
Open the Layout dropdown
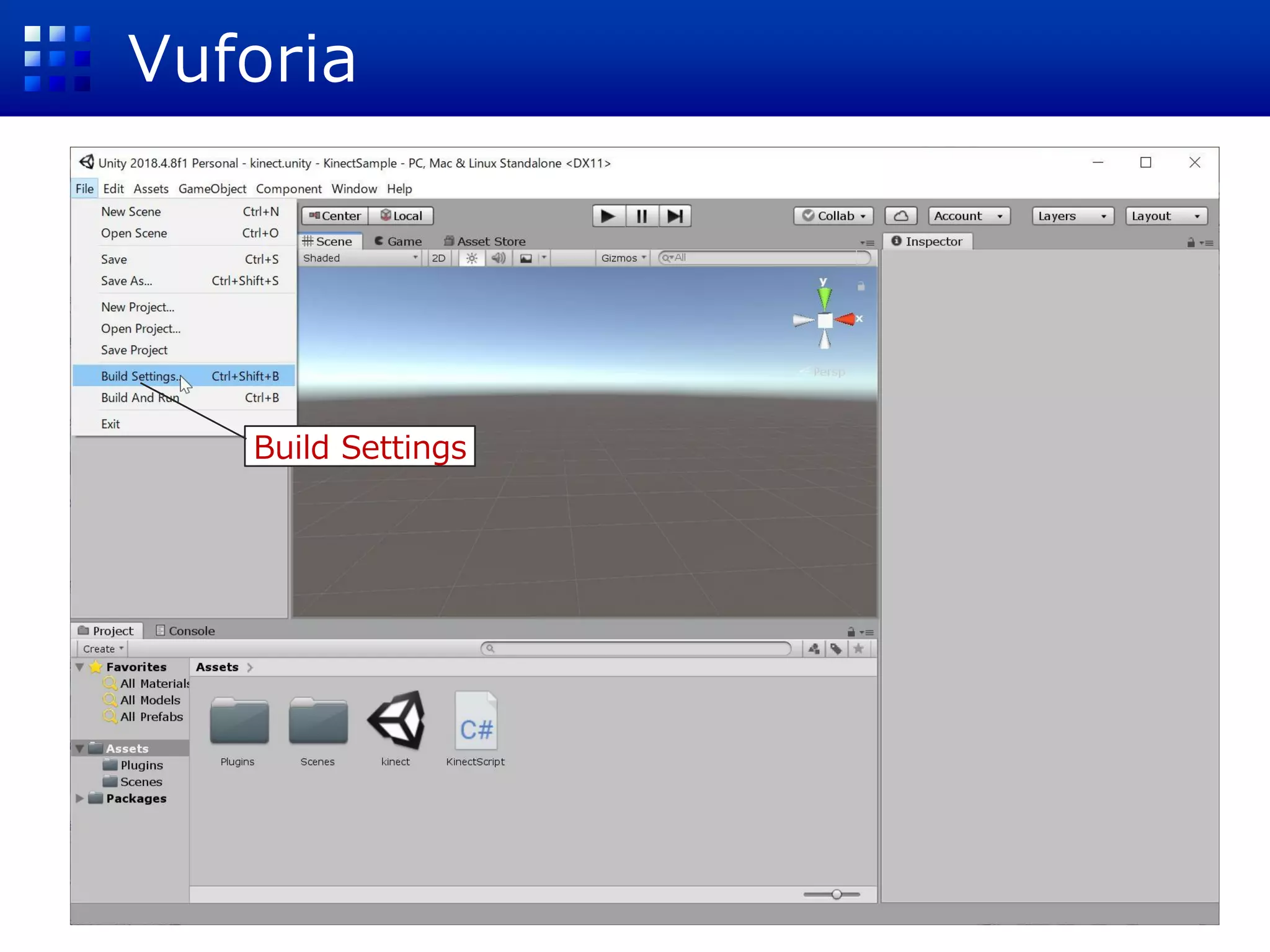tap(1166, 216)
